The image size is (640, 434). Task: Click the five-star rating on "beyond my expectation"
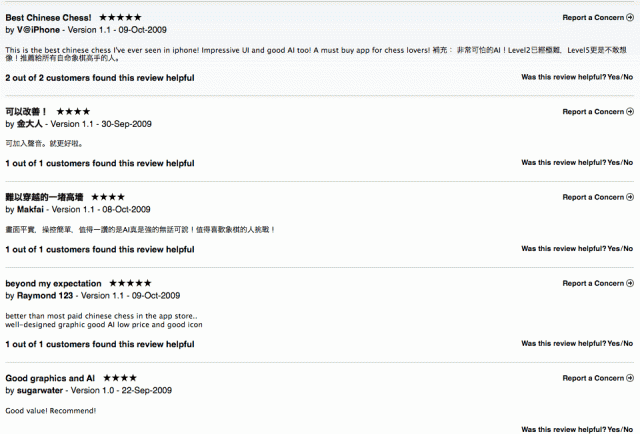[x=130, y=284]
